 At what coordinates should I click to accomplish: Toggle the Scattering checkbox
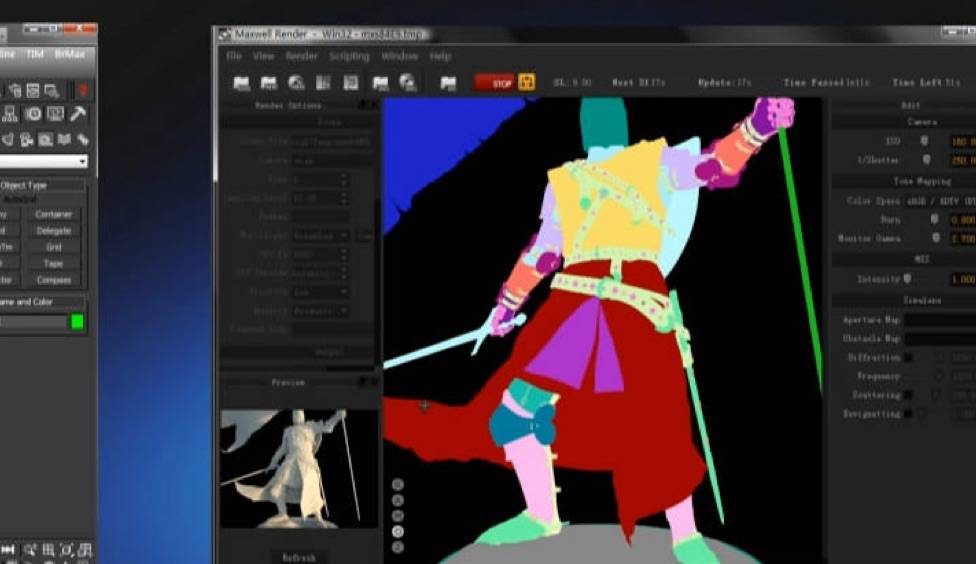(x=908, y=395)
